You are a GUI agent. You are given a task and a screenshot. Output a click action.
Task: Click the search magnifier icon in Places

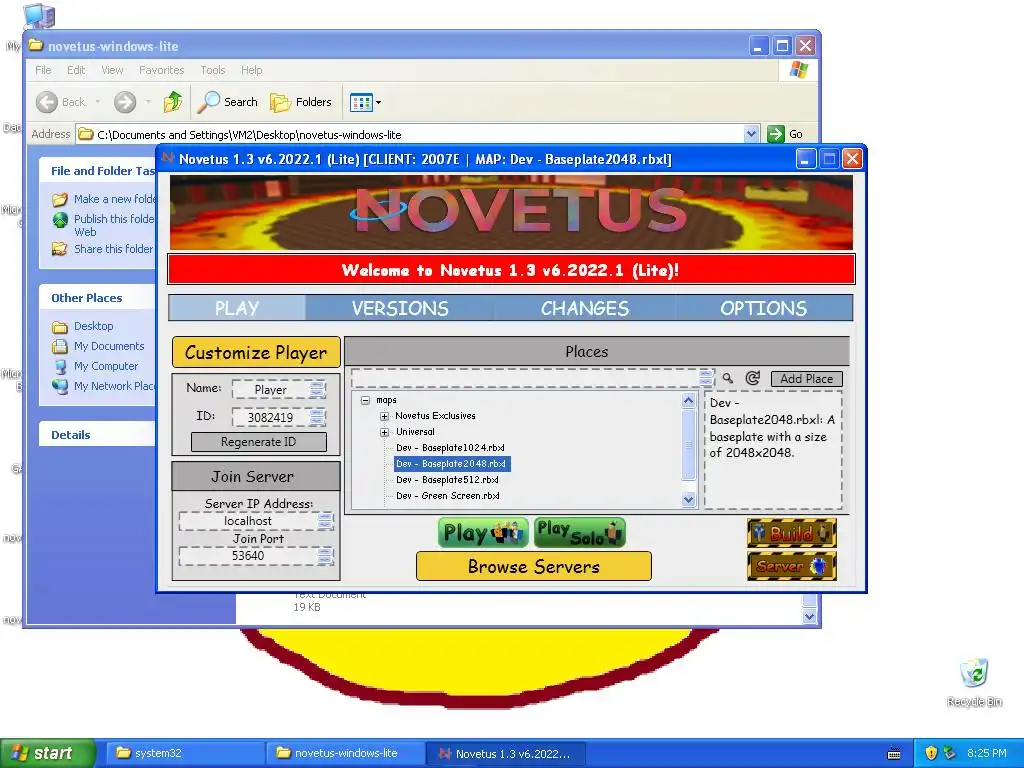tap(728, 378)
